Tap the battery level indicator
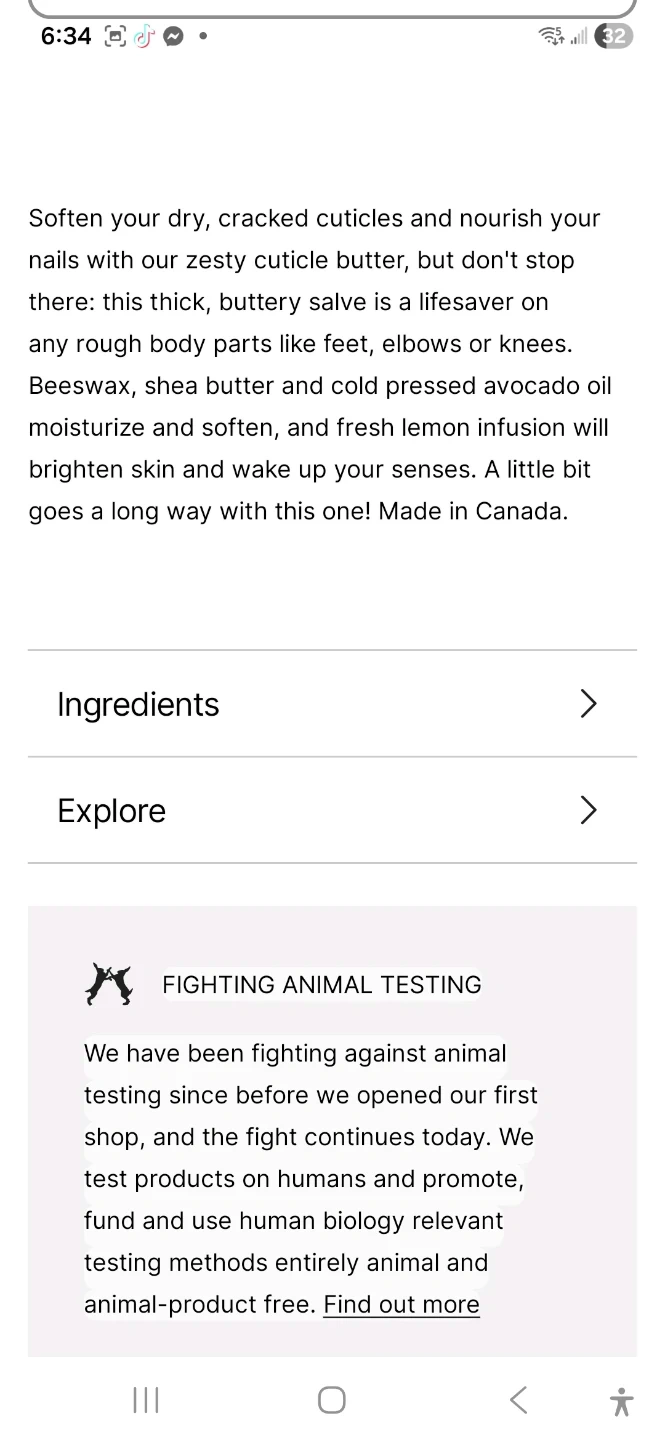Viewport: 665px width, 1440px height. pos(613,36)
